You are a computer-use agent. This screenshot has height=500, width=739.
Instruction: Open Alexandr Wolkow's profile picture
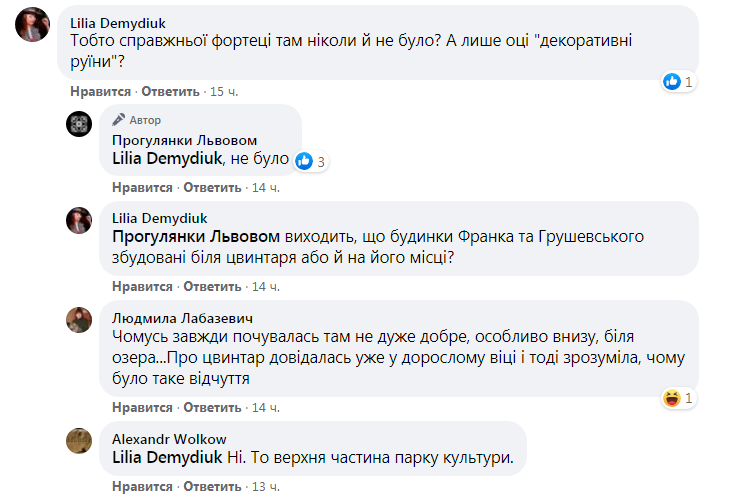(79, 440)
